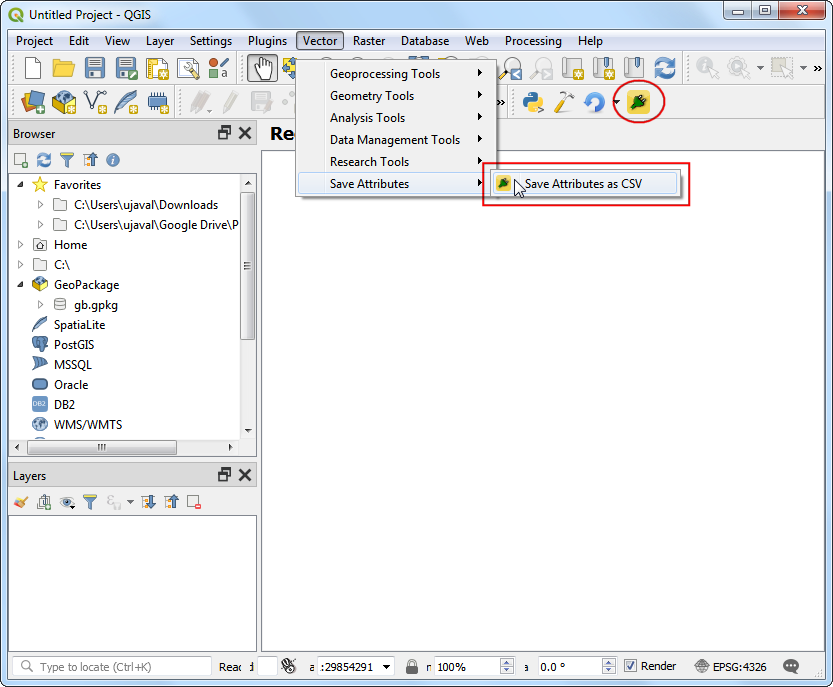Open the Layers panel filter legend icon
This screenshot has height=687, width=833.
click(89, 502)
